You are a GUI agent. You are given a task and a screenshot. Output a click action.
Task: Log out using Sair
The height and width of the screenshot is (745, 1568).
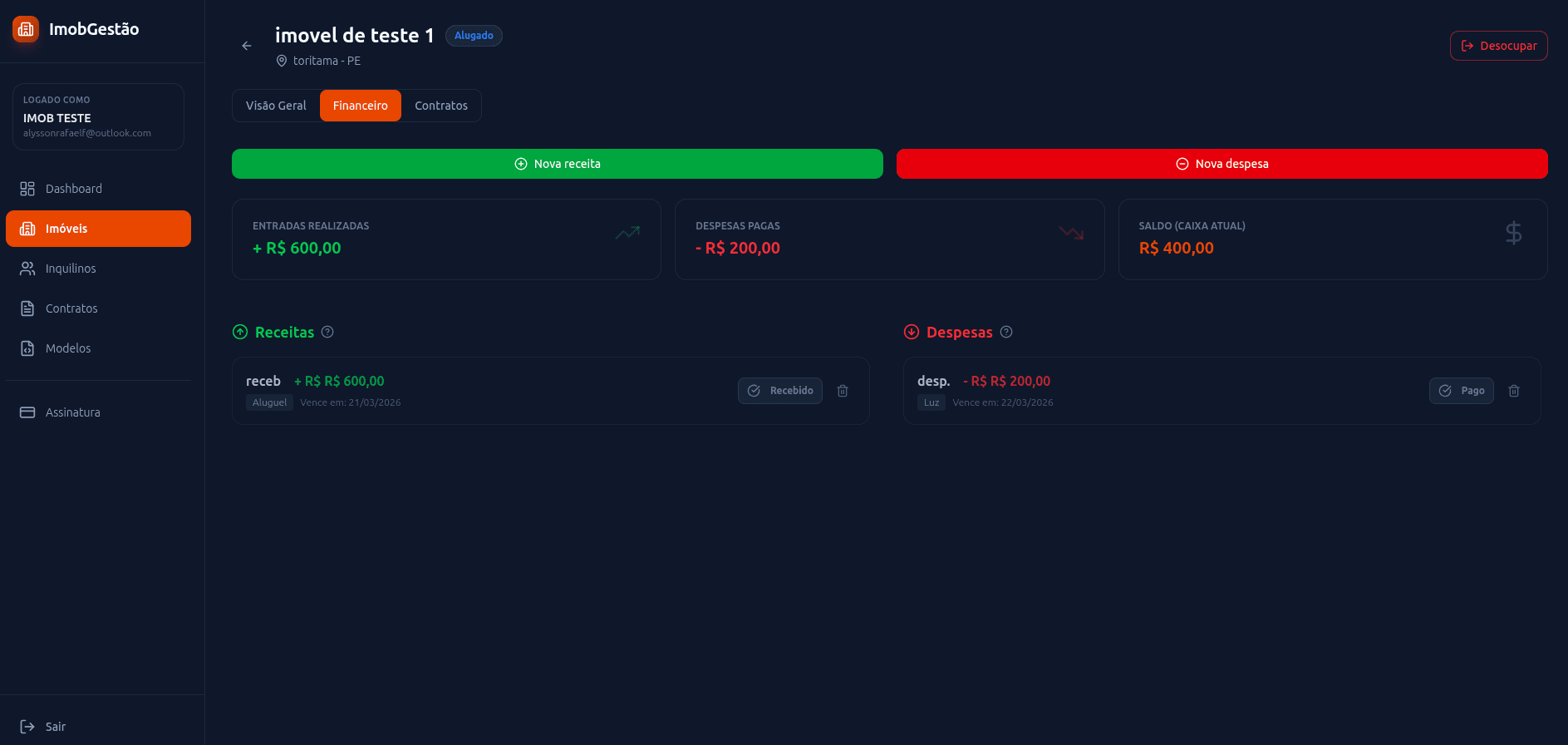pyautogui.click(x=55, y=727)
